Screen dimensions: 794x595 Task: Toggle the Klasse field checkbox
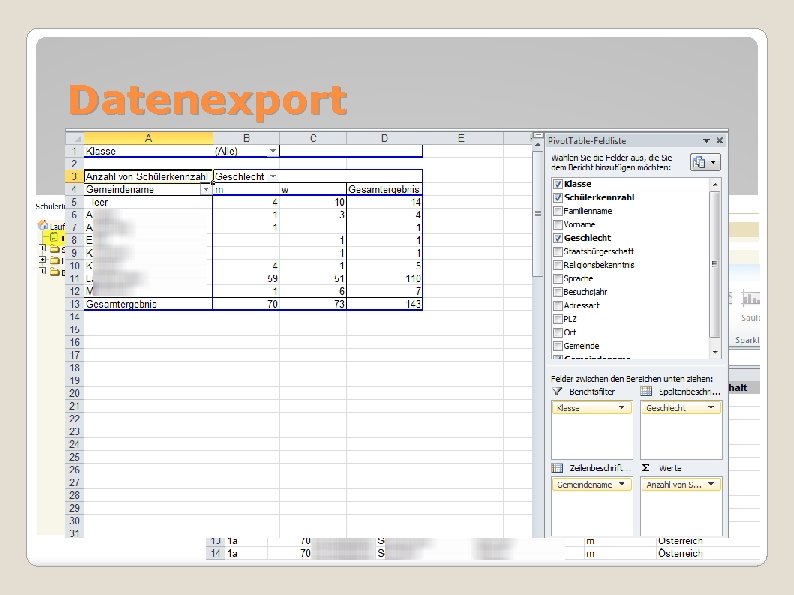(558, 184)
